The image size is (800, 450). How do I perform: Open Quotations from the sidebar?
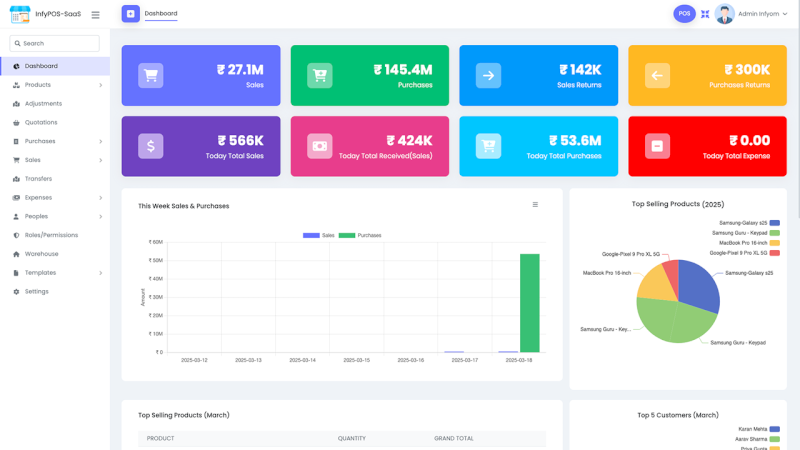[x=41, y=122]
